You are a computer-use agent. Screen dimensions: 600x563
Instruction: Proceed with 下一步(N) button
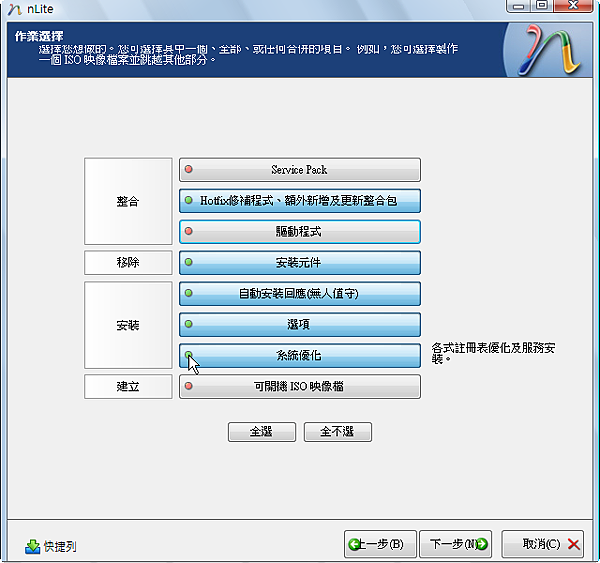(455, 544)
